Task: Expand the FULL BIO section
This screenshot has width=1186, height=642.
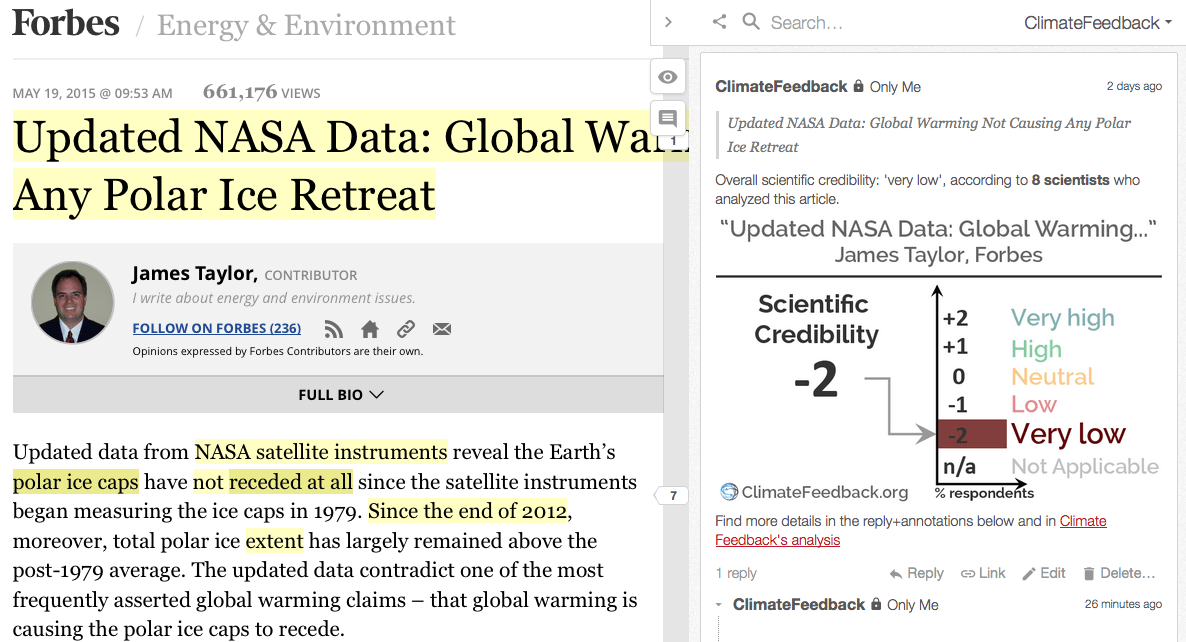Action: click(x=341, y=395)
